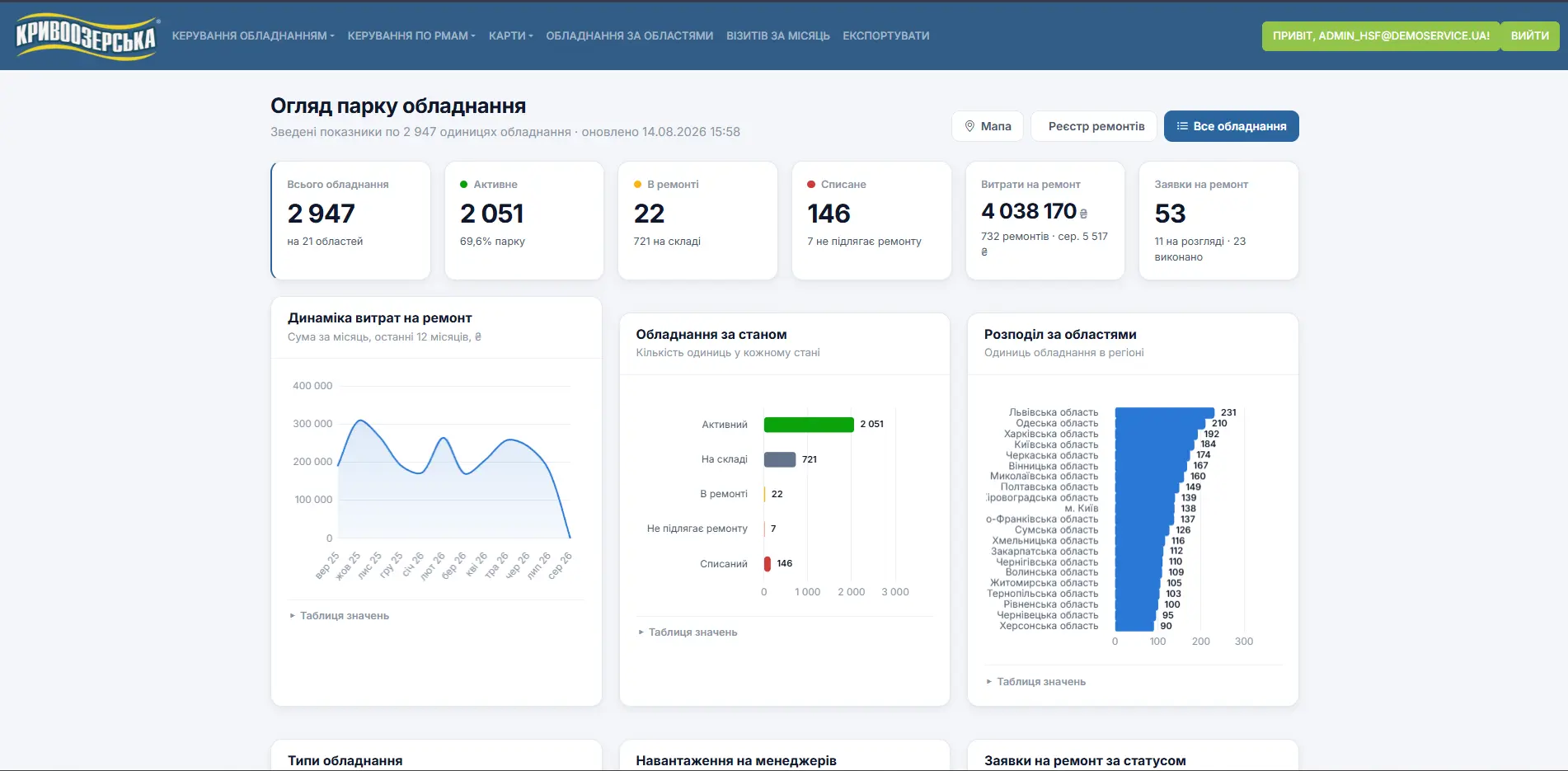Select Експортувати in navigation bar
The height and width of the screenshot is (771, 1568).
click(x=885, y=35)
